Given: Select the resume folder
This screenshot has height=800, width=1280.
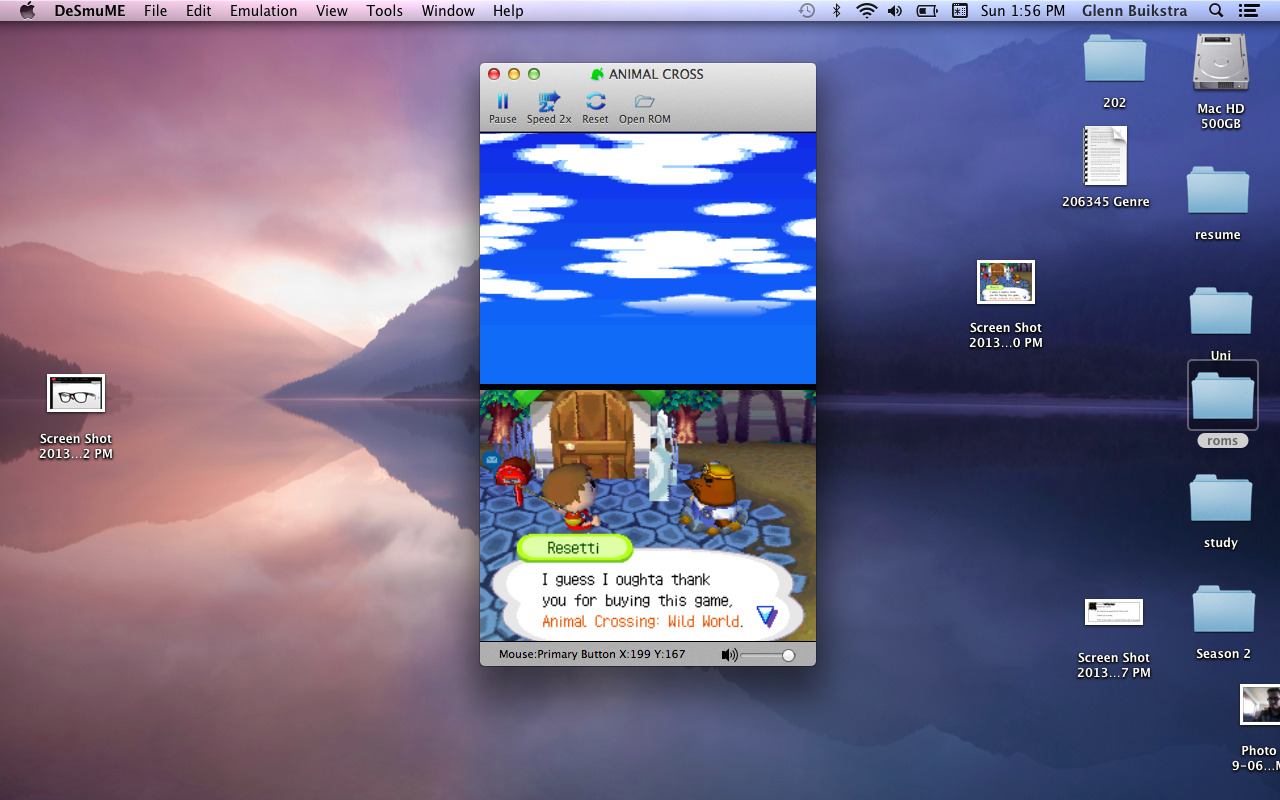Looking at the screenshot, I should click(1217, 192).
